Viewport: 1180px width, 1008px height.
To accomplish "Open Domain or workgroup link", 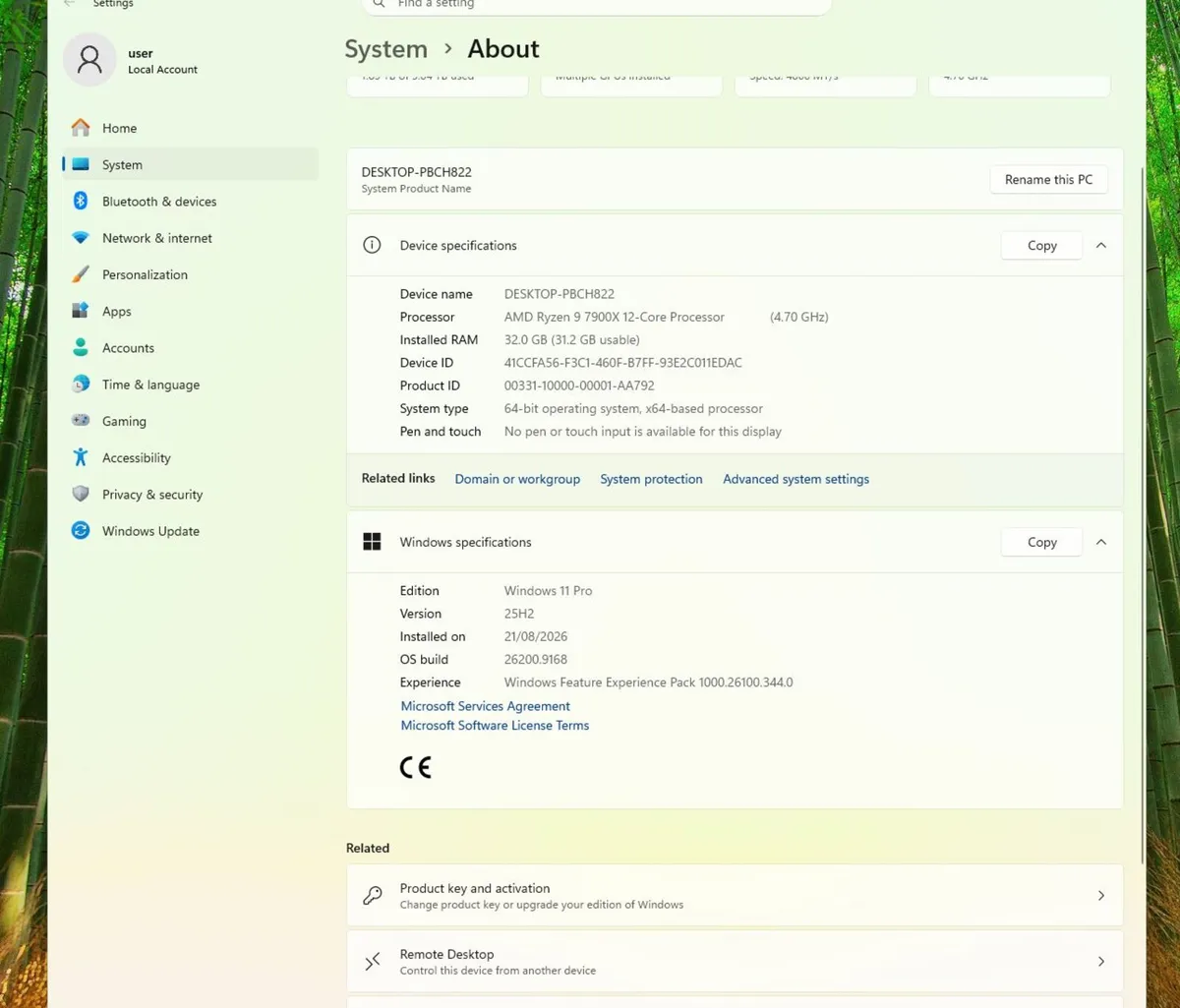I will [517, 479].
